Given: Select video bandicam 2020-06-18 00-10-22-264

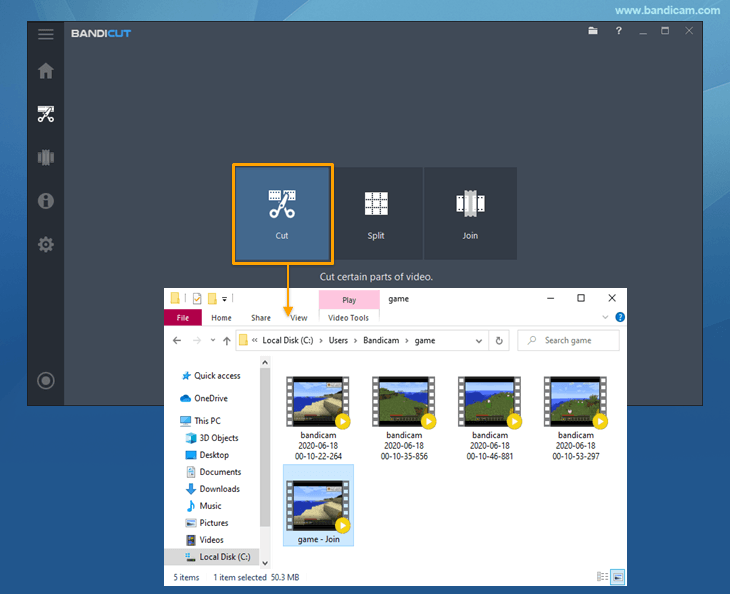Looking at the screenshot, I should click(x=318, y=418).
